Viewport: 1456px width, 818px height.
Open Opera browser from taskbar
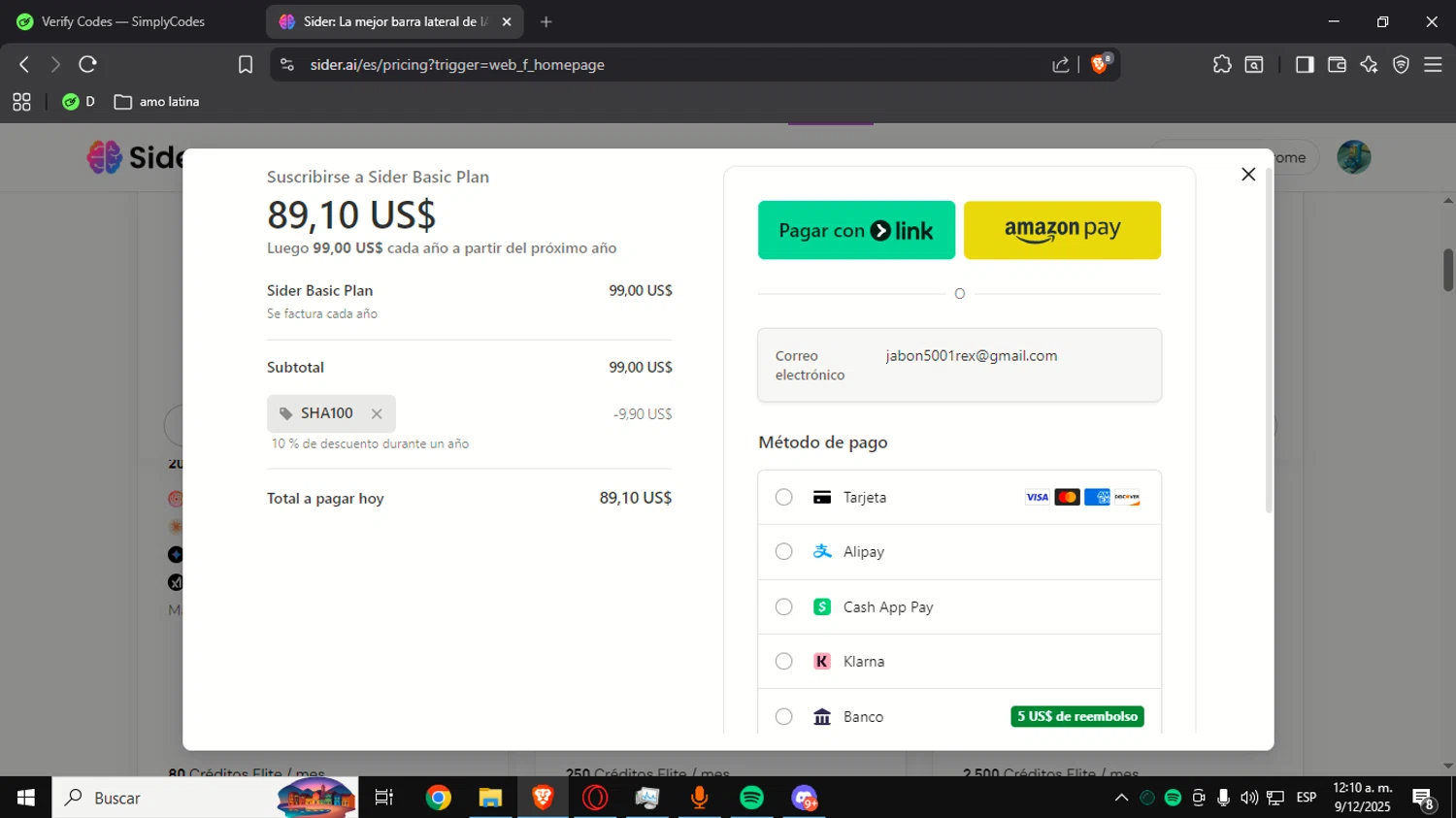coord(595,798)
